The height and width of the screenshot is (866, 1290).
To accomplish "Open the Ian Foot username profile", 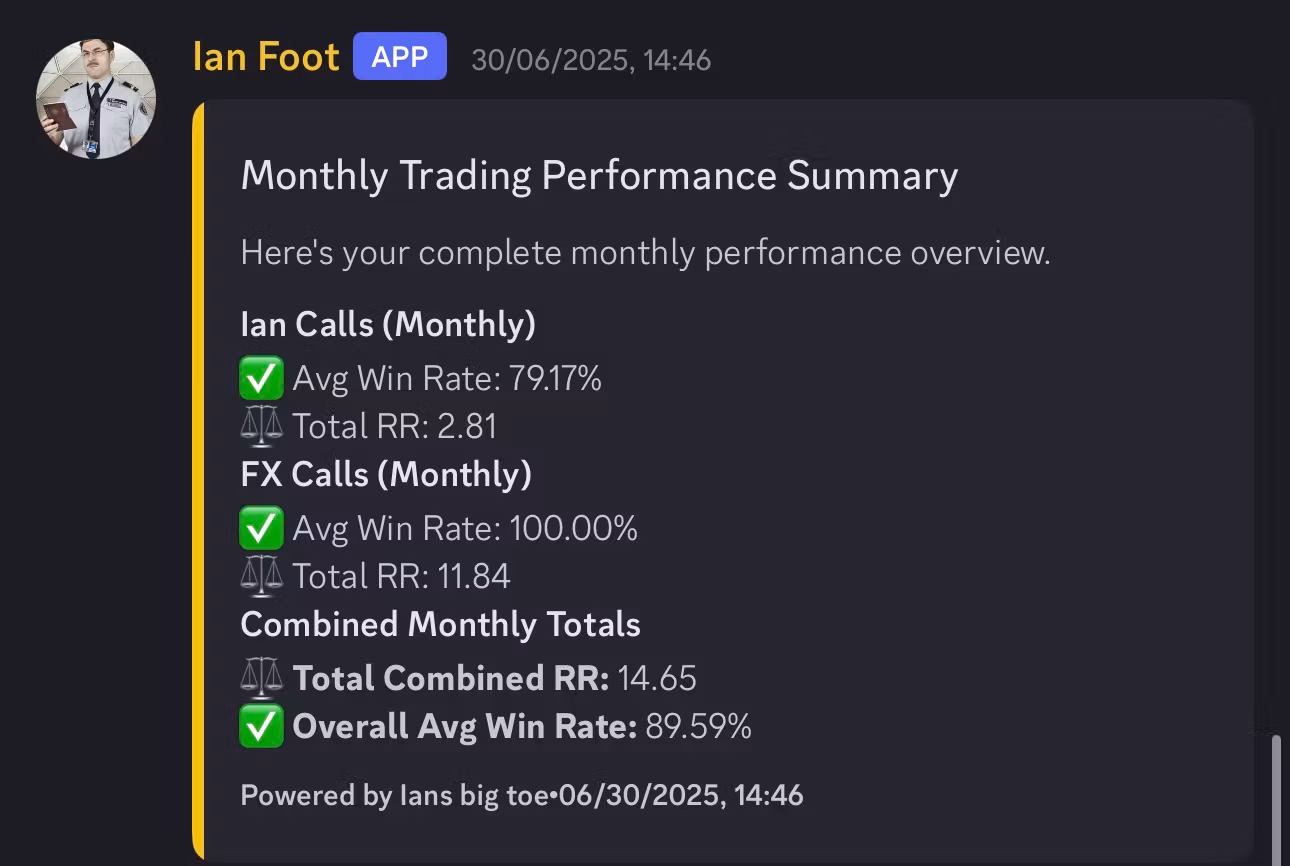I will (x=266, y=57).
